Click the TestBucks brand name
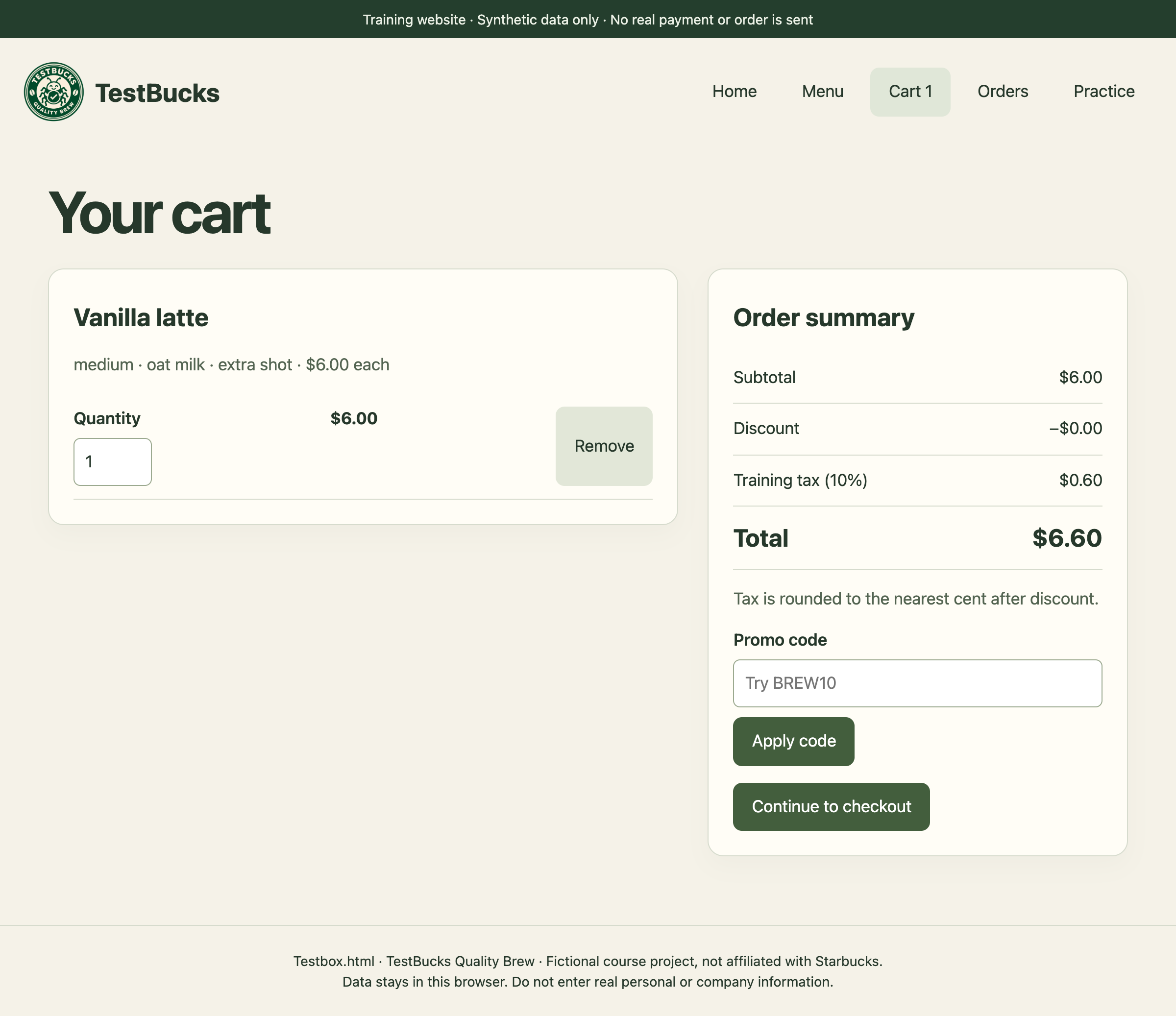 tap(157, 93)
